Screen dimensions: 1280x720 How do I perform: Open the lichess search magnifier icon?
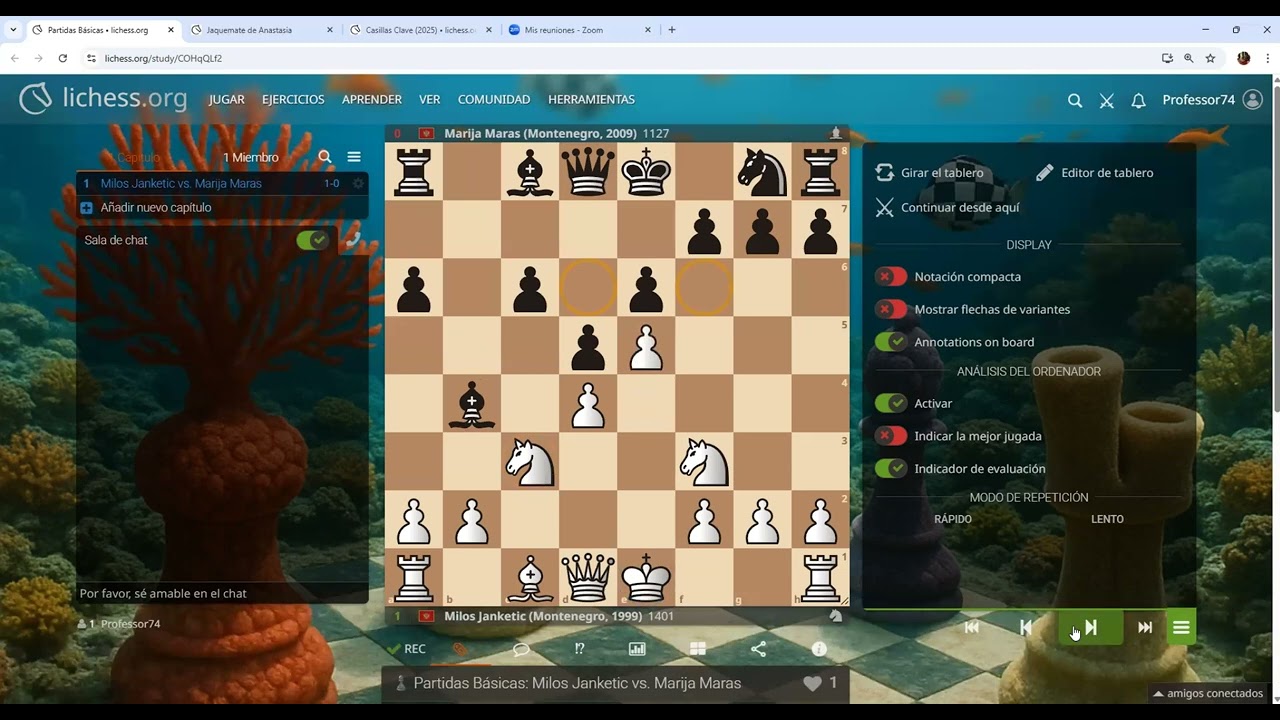(1074, 100)
